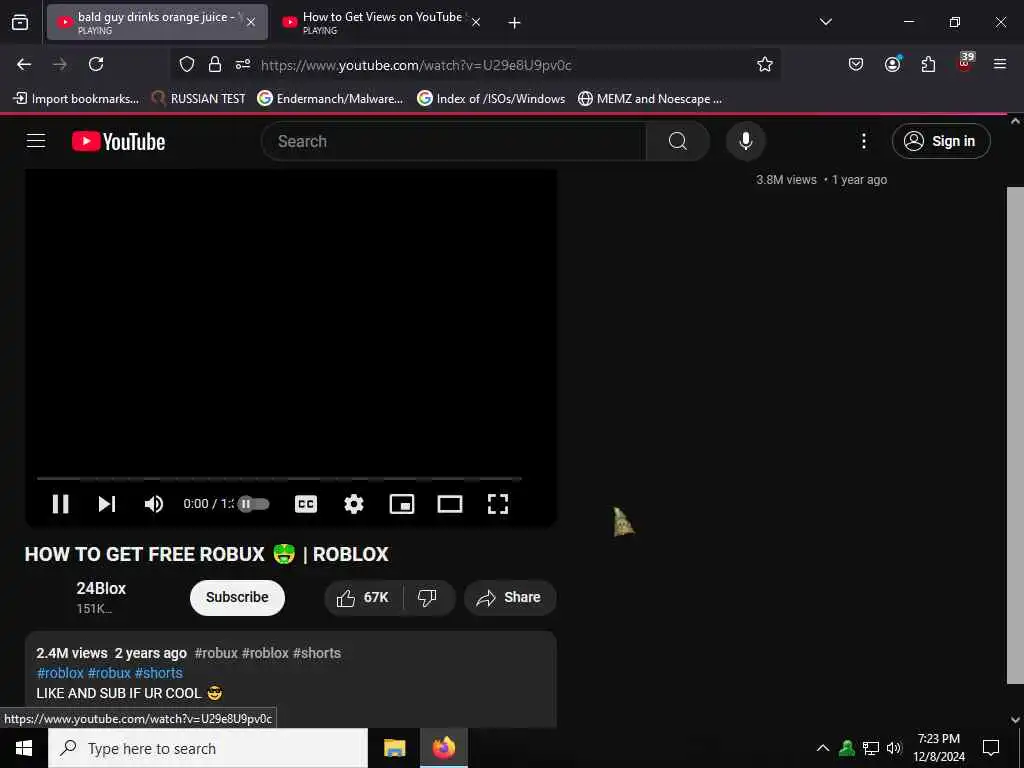The height and width of the screenshot is (768, 1024).
Task: Open the RUSSIAN TEST bookmark
Action: point(198,99)
